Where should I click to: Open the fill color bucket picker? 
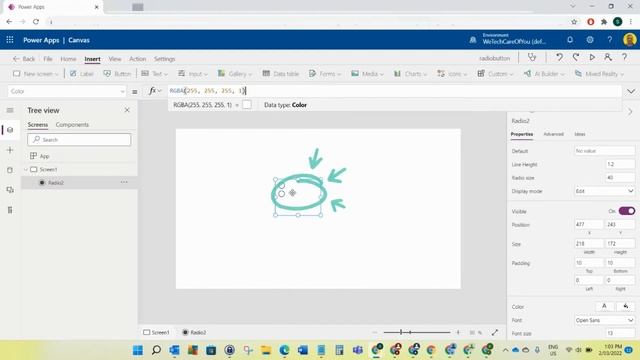625,307
